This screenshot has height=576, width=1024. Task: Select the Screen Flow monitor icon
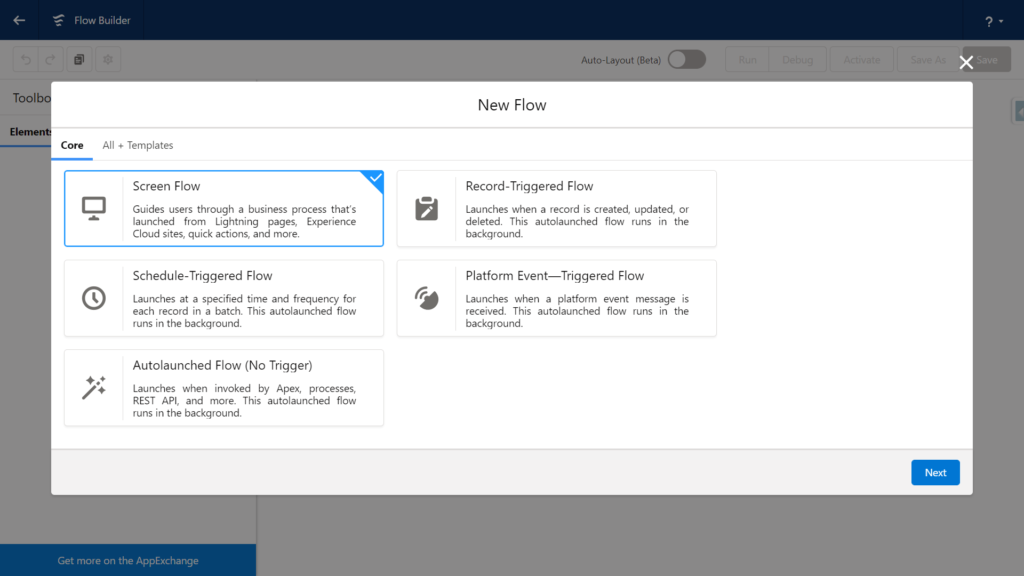[x=94, y=208]
